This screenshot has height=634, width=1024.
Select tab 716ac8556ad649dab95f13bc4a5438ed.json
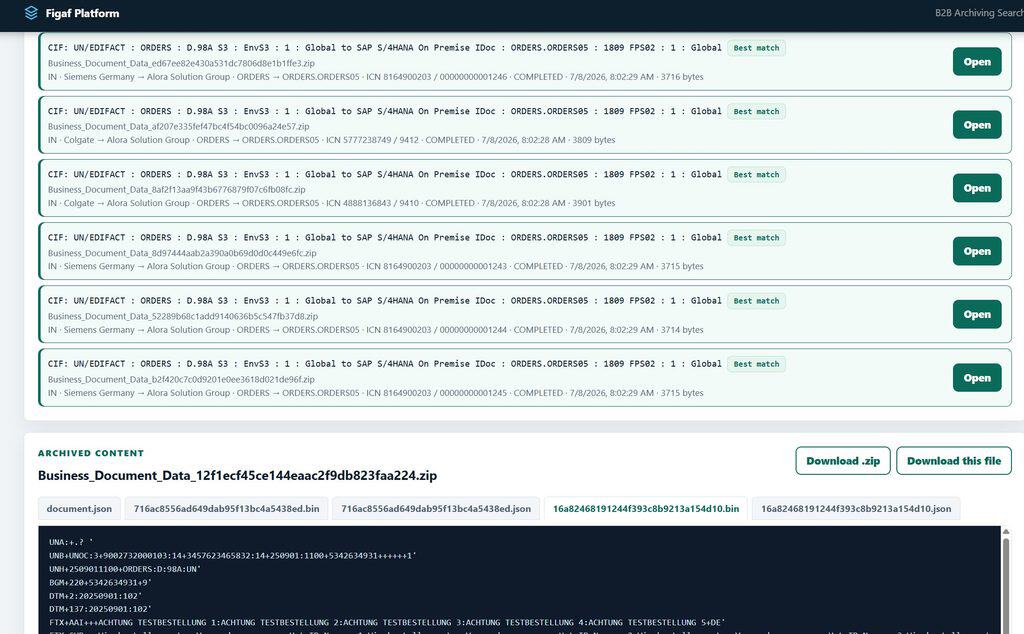click(436, 509)
